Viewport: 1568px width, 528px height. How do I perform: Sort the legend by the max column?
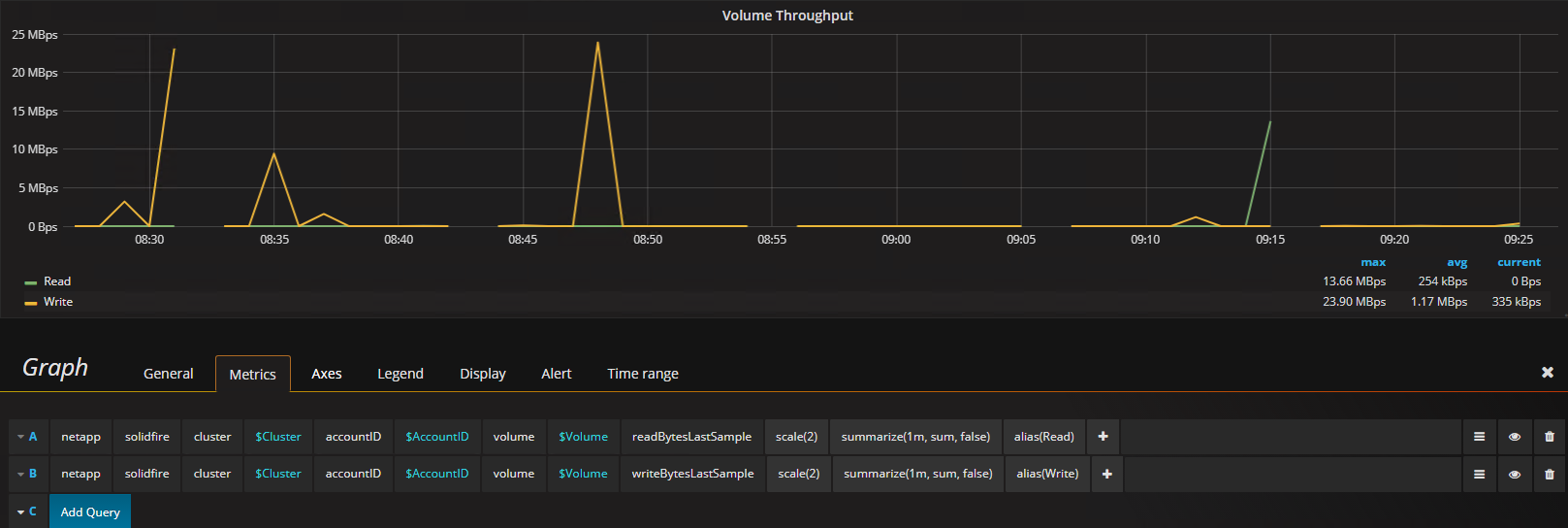(x=1373, y=262)
